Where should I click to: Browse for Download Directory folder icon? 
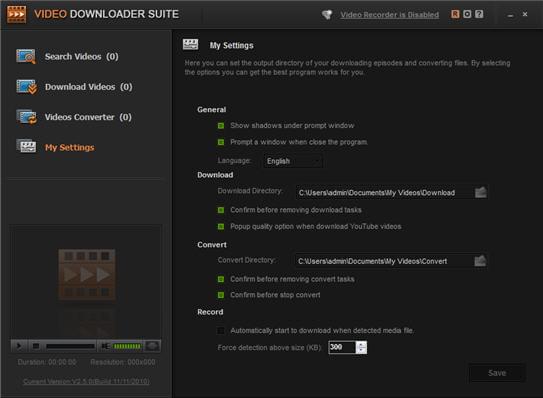pyautogui.click(x=481, y=192)
